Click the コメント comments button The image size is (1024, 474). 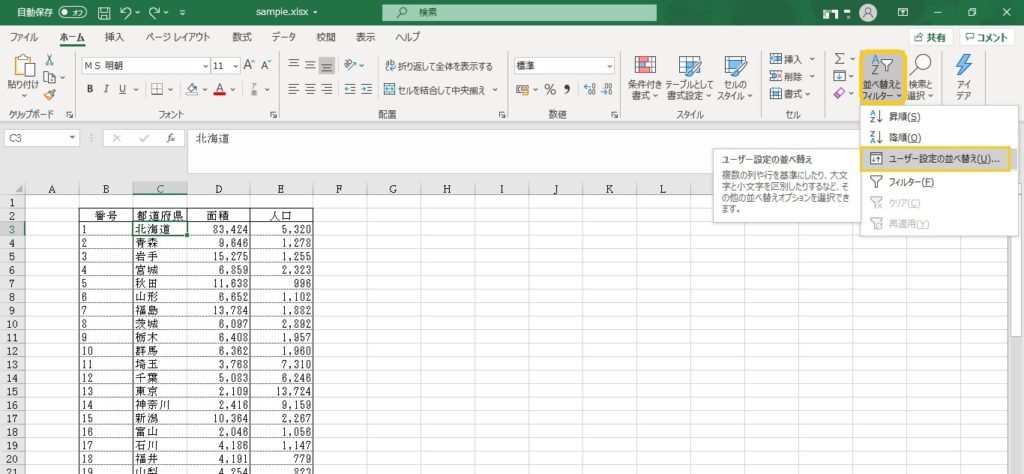pyautogui.click(x=986, y=37)
